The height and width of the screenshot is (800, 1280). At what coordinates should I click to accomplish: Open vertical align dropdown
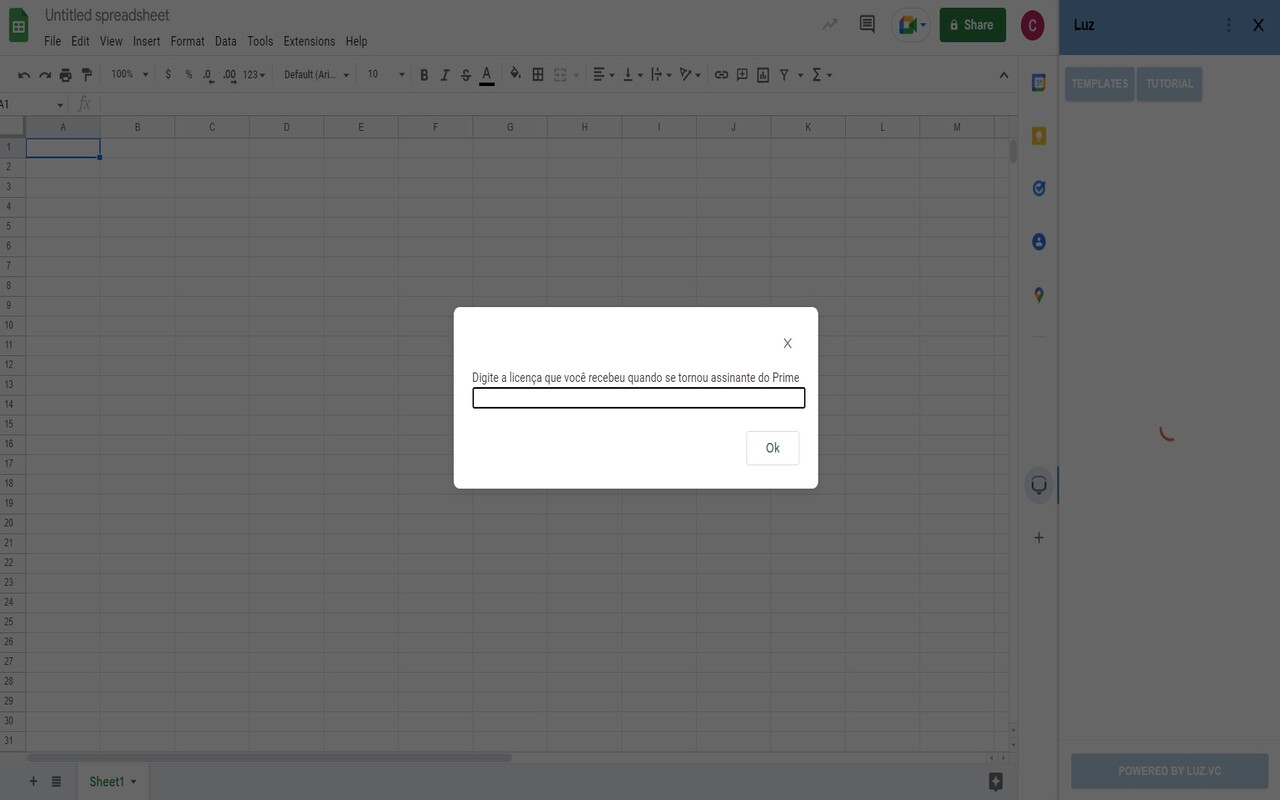tap(633, 75)
